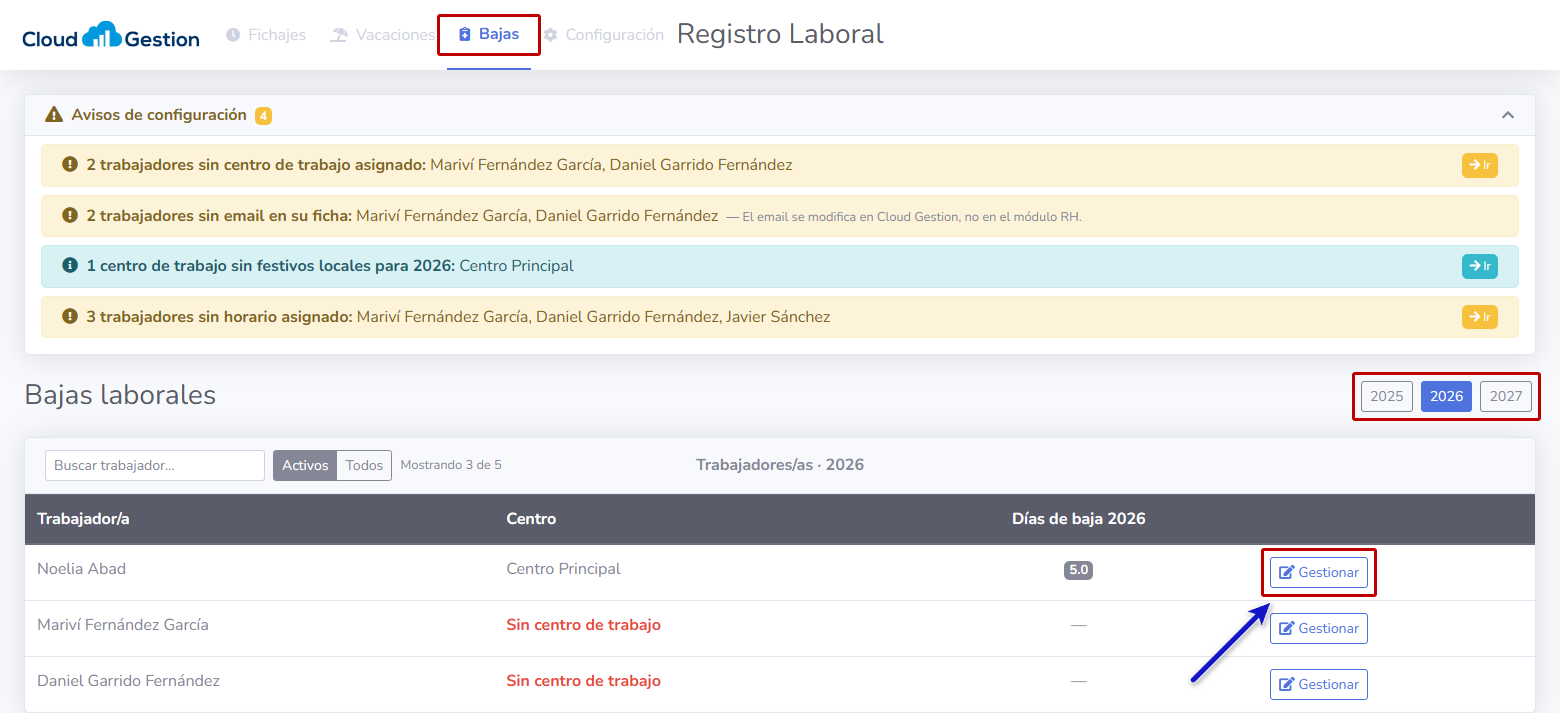This screenshot has width=1560, height=713.
Task: Select the Bajas tab
Action: [x=489, y=35]
